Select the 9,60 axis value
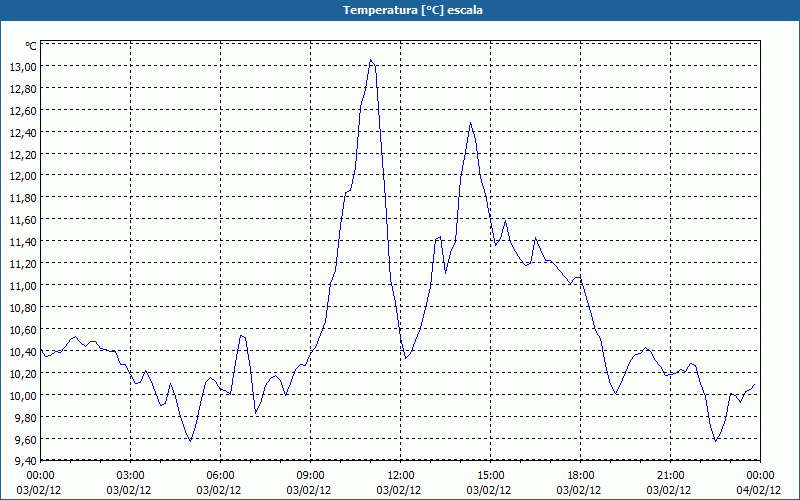The height and width of the screenshot is (500, 800). (25, 439)
